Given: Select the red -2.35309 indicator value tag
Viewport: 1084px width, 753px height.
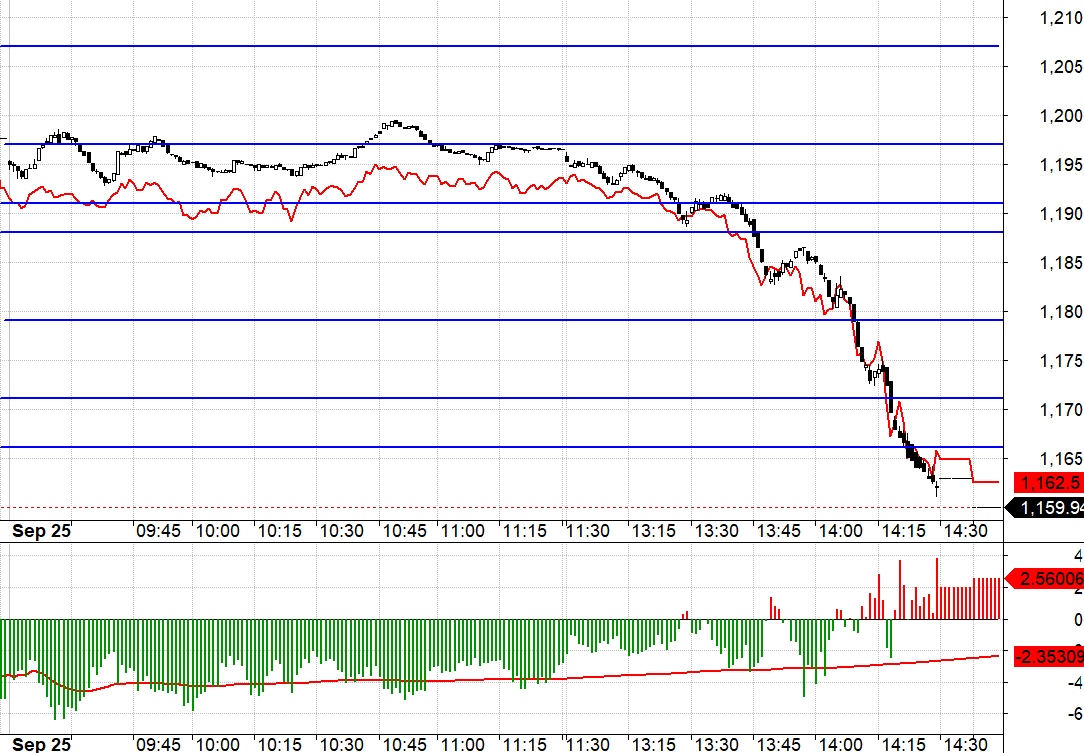Looking at the screenshot, I should coord(1047,656).
